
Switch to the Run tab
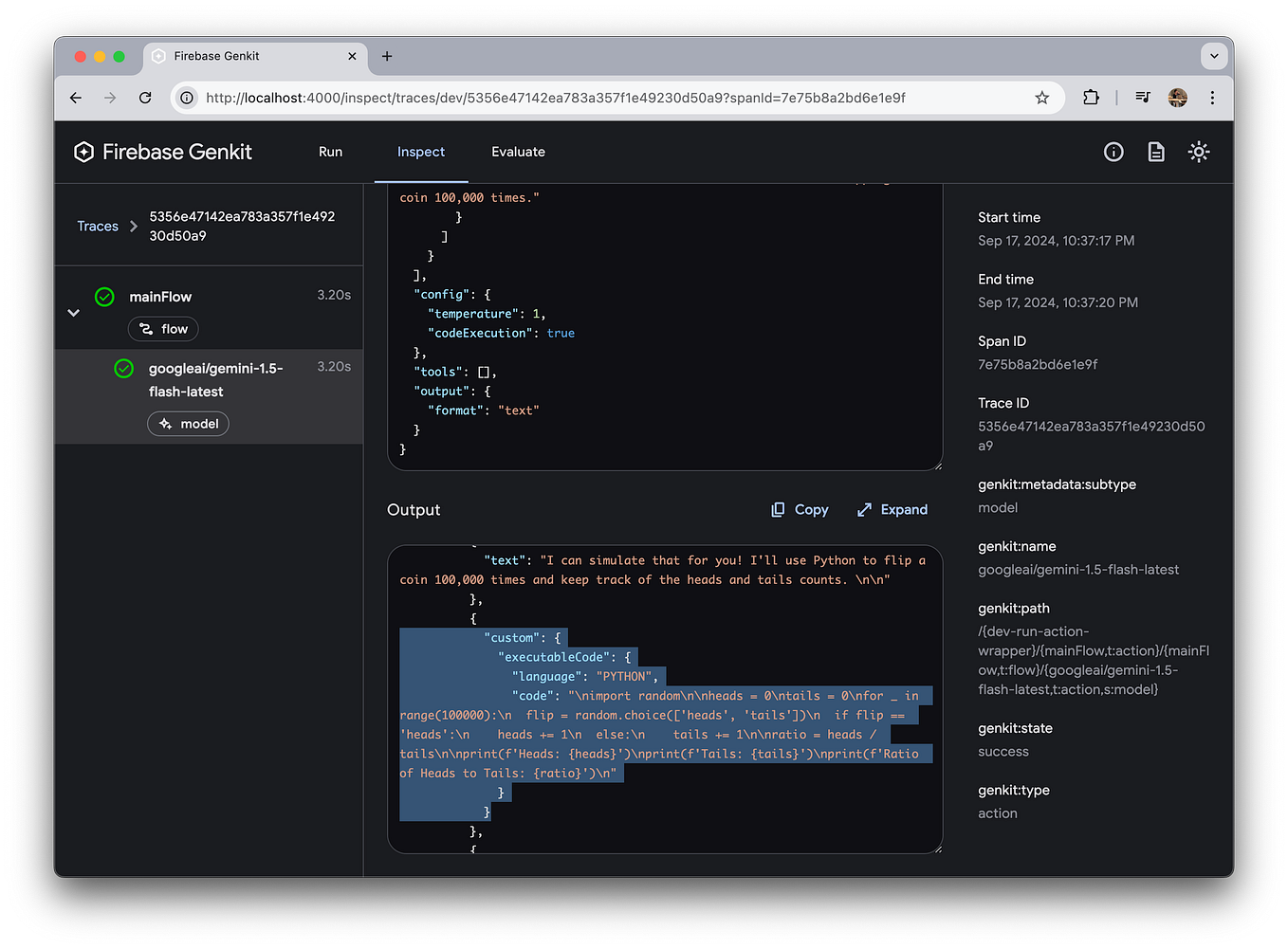330,152
